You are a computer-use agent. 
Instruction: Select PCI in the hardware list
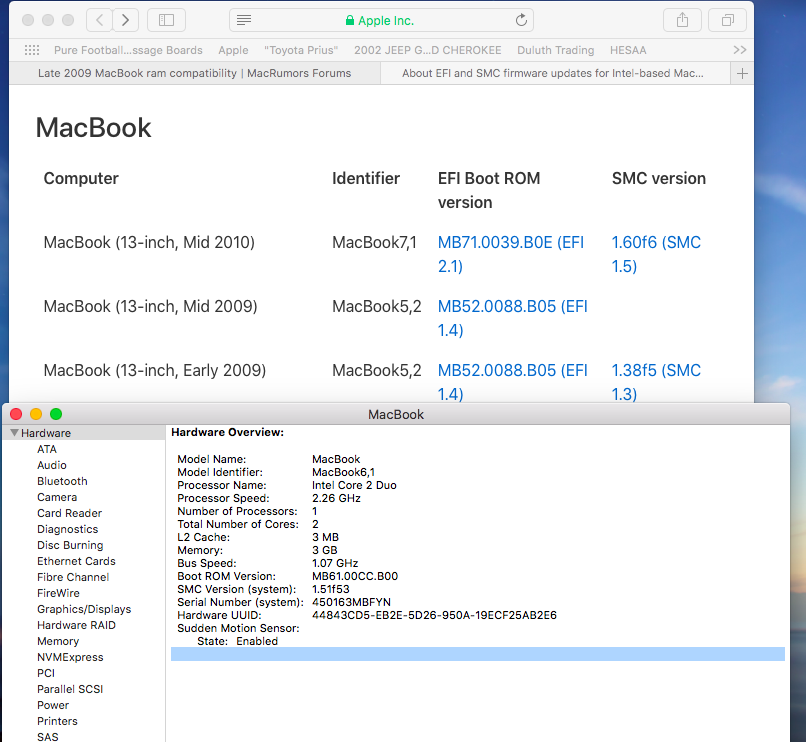click(46, 673)
